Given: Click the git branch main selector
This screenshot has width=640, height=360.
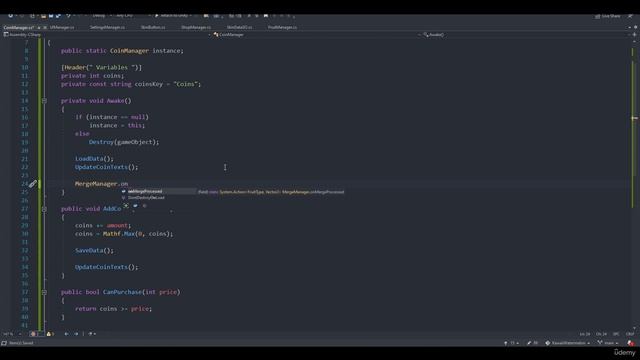Looking at the screenshot, I should (x=608, y=343).
